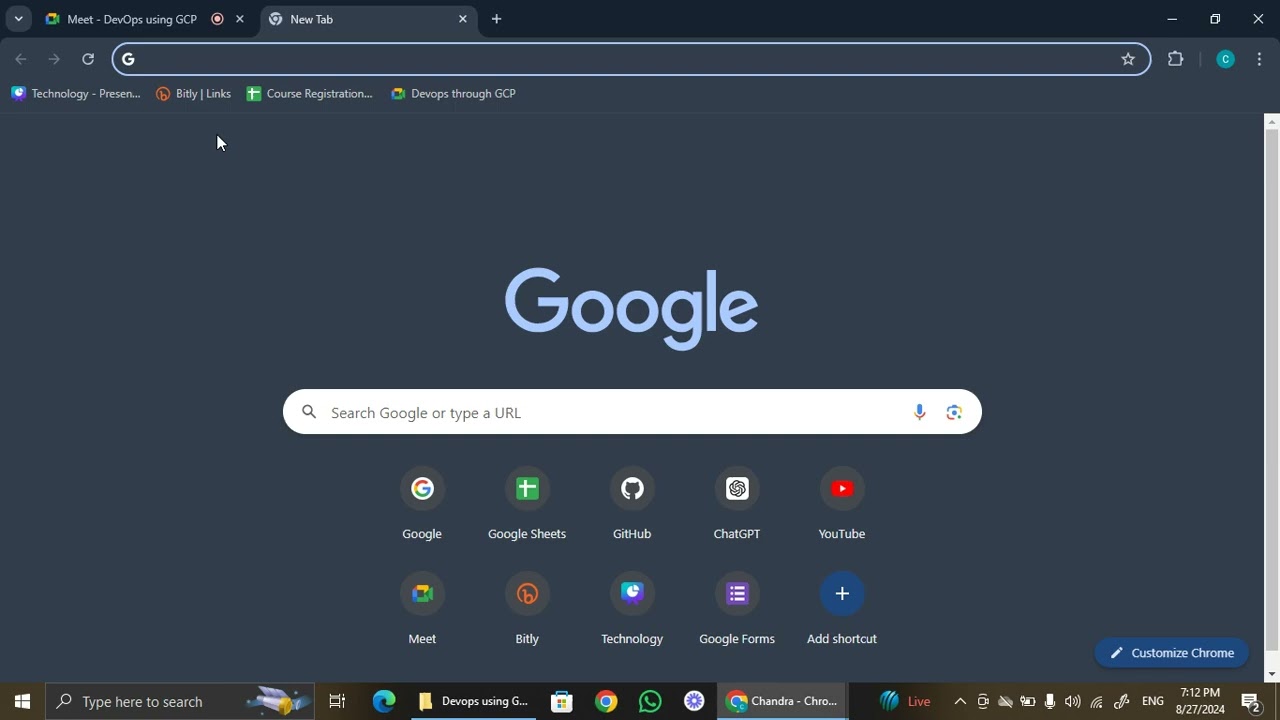The height and width of the screenshot is (720, 1280).
Task: Open the clock showing 7:12 PM
Action: pos(1201,701)
